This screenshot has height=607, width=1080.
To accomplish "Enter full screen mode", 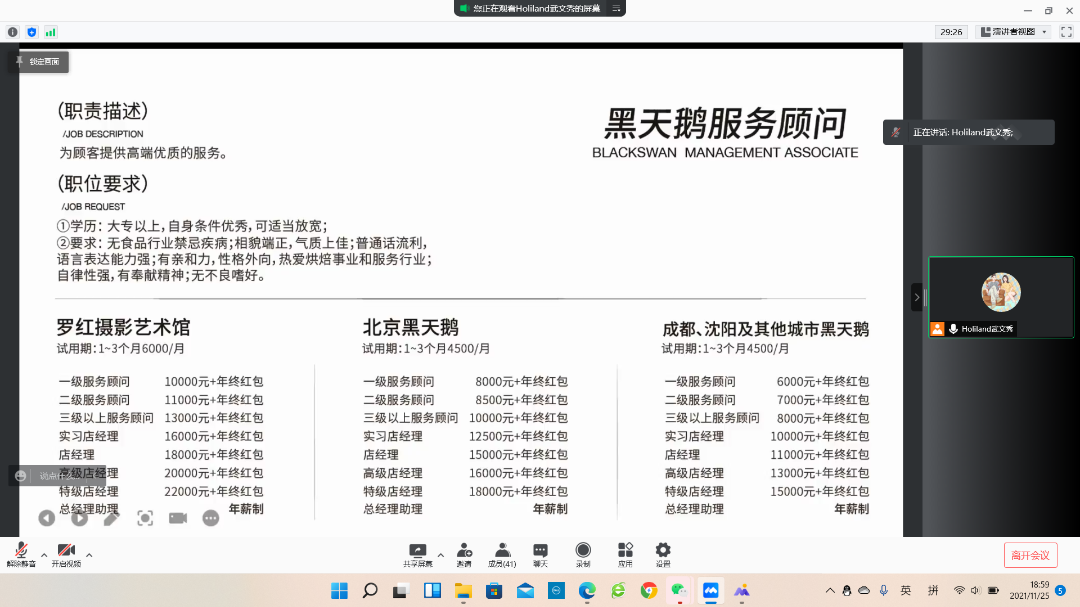I will (x=1065, y=32).
